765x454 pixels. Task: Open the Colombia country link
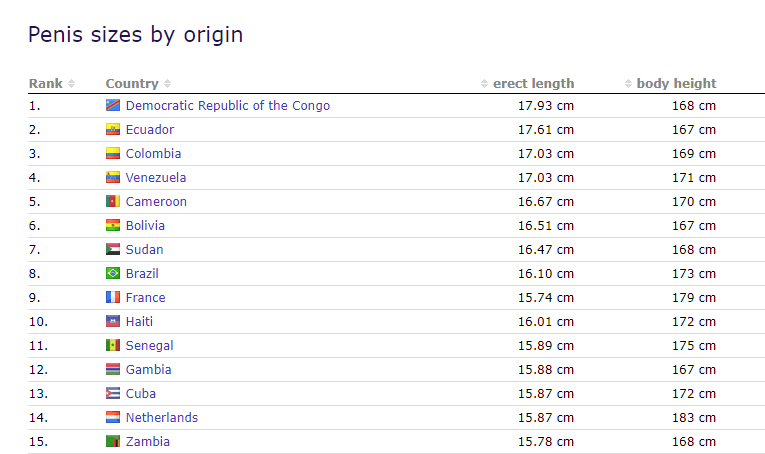coord(153,154)
